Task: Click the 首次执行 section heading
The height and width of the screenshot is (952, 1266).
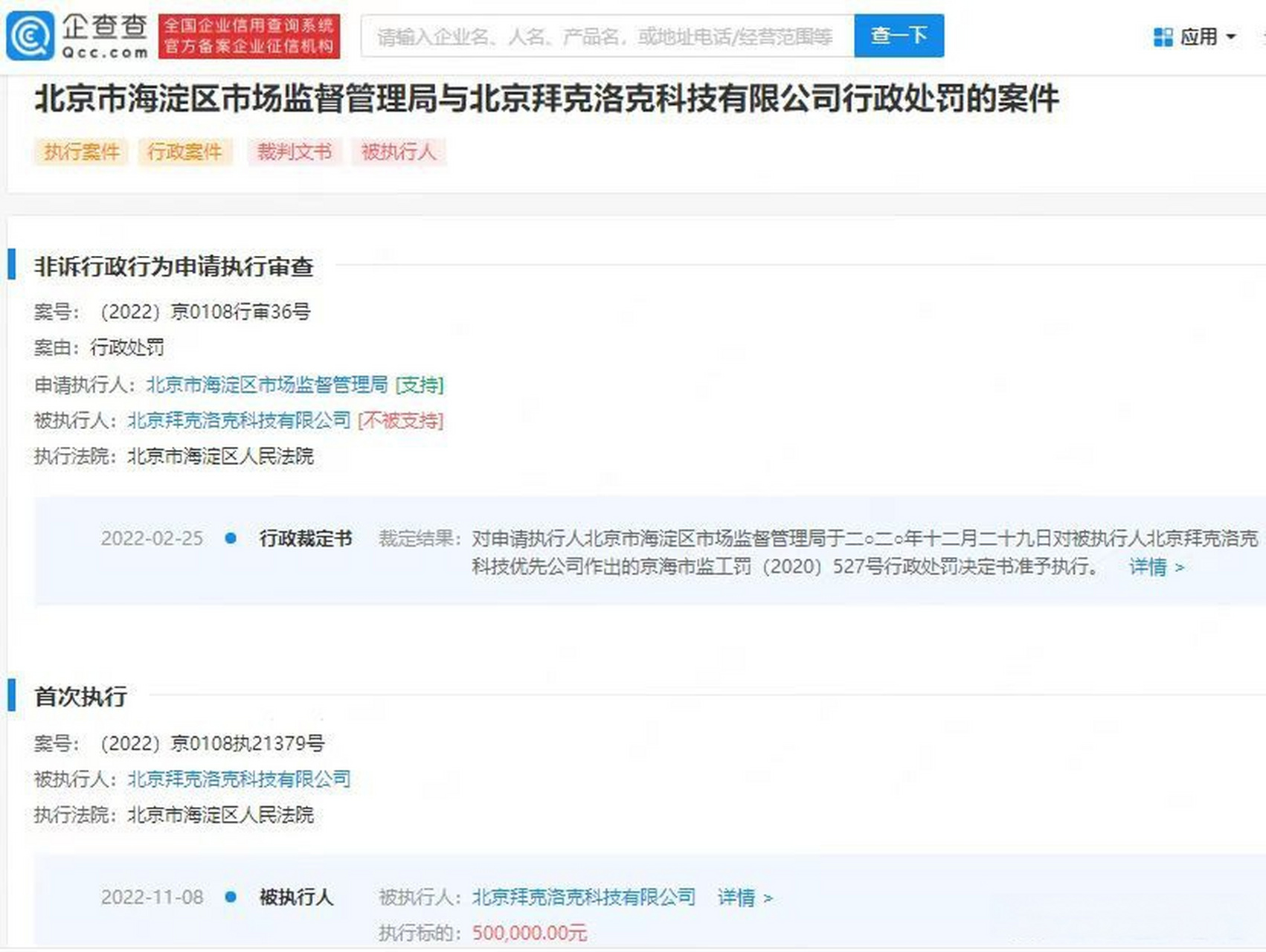Action: [x=80, y=697]
